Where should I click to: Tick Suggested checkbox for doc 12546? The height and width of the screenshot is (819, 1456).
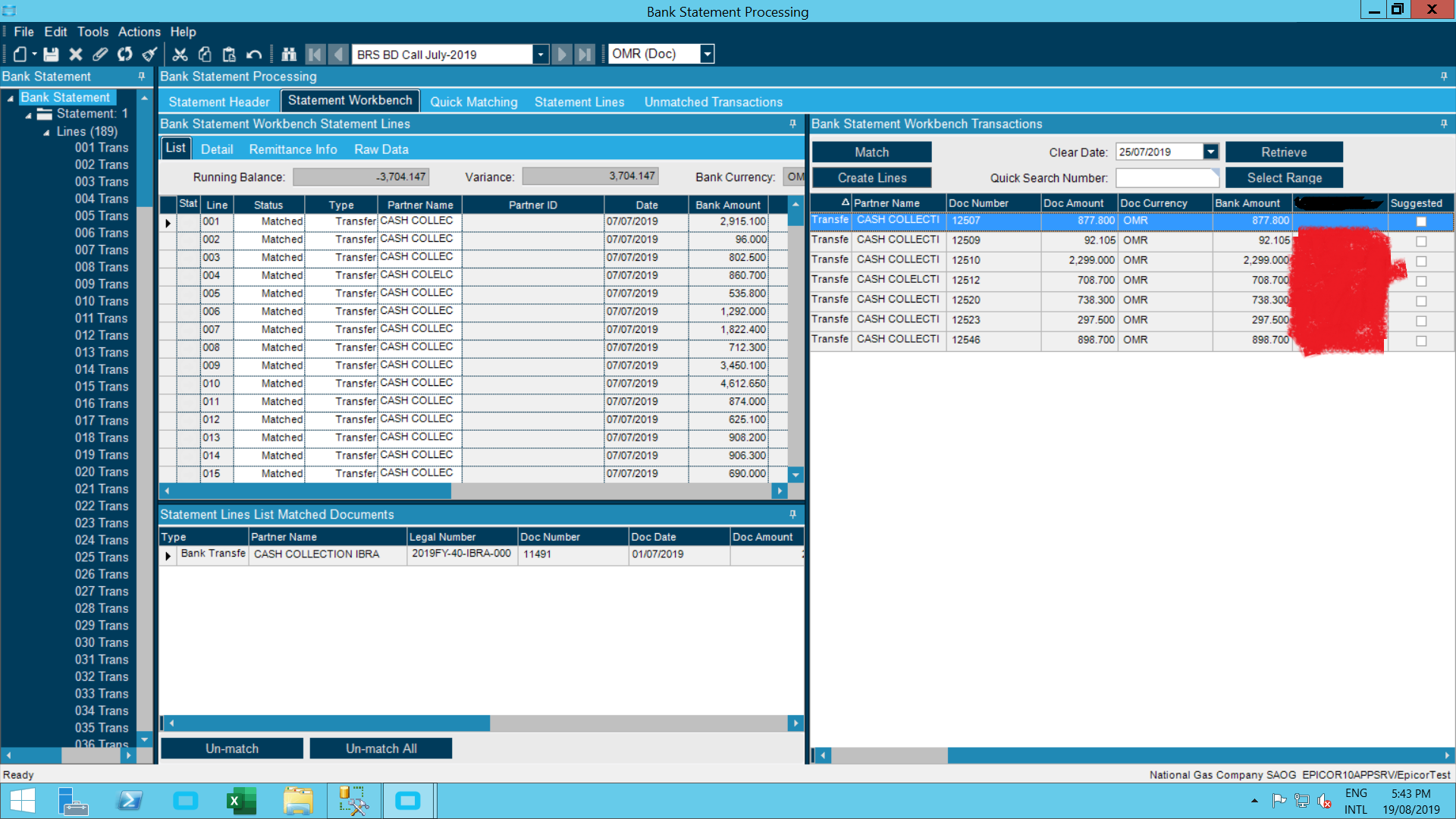(x=1421, y=340)
